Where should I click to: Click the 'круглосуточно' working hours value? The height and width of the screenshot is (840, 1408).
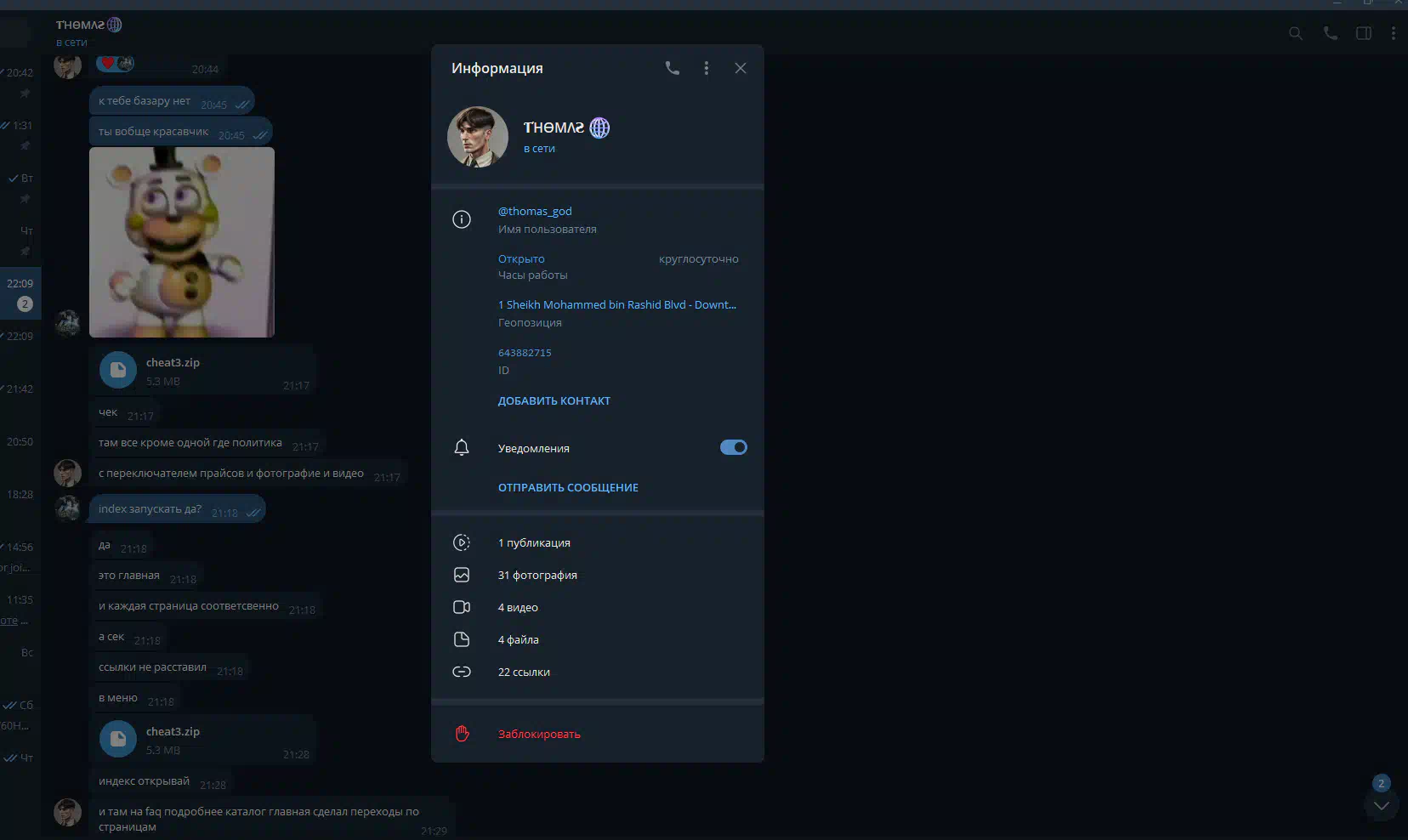[x=698, y=258]
